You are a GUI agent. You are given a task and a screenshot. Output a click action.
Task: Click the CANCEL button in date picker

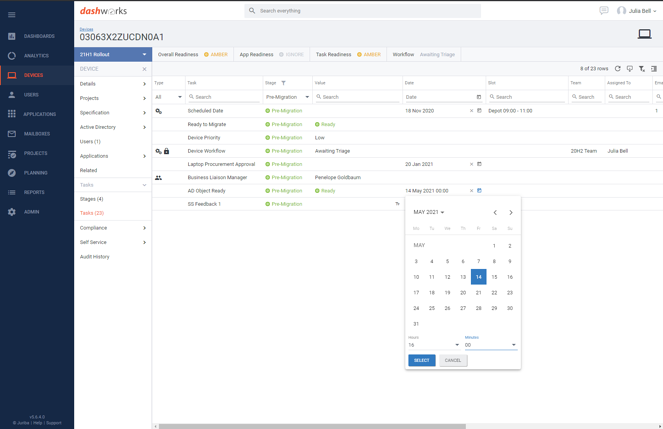[453, 360]
